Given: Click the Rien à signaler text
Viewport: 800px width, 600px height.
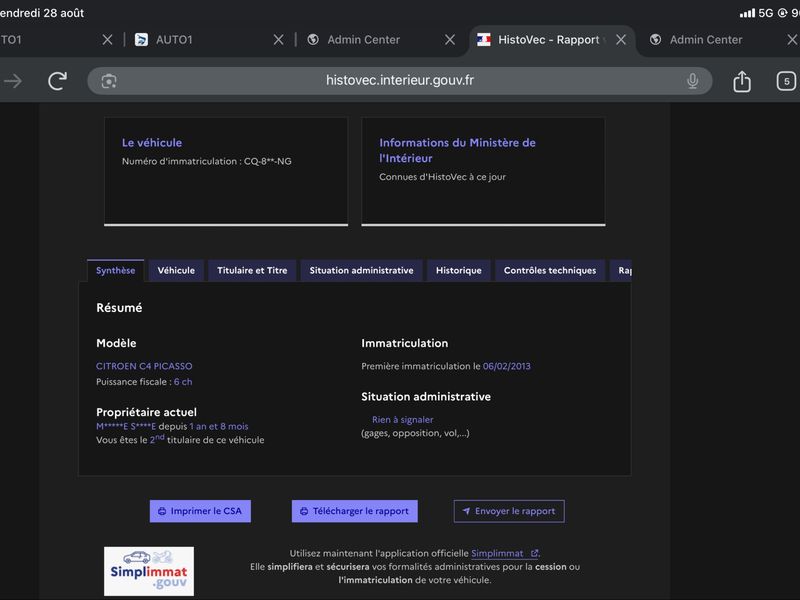Looking at the screenshot, I should coord(403,420).
